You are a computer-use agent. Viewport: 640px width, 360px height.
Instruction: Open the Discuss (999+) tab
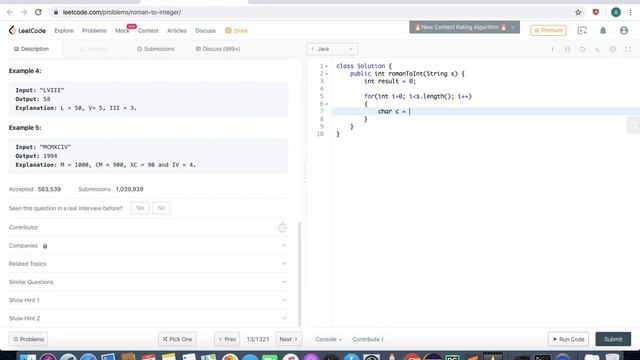218,49
